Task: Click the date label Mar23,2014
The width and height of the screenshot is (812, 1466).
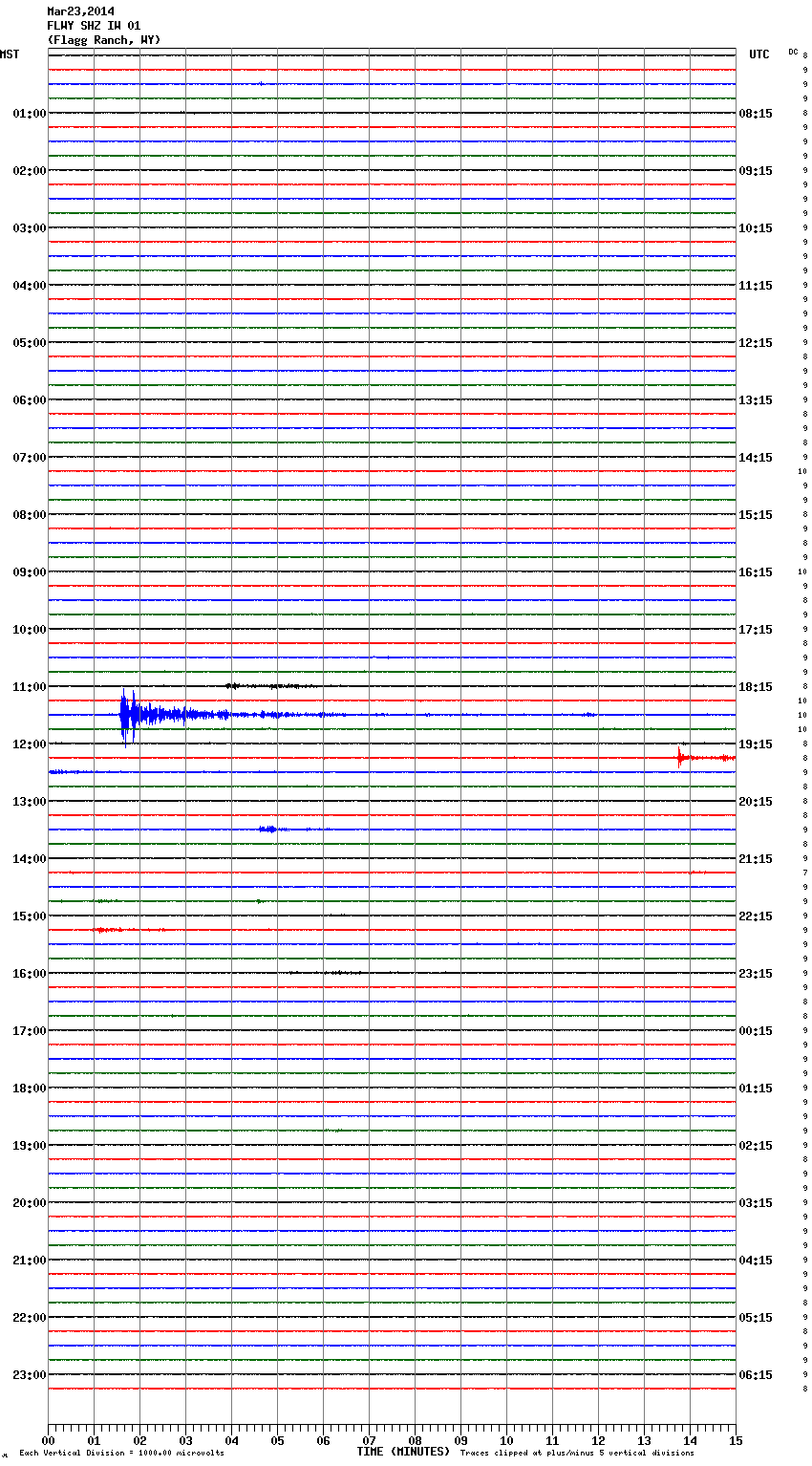Action: 80,11
